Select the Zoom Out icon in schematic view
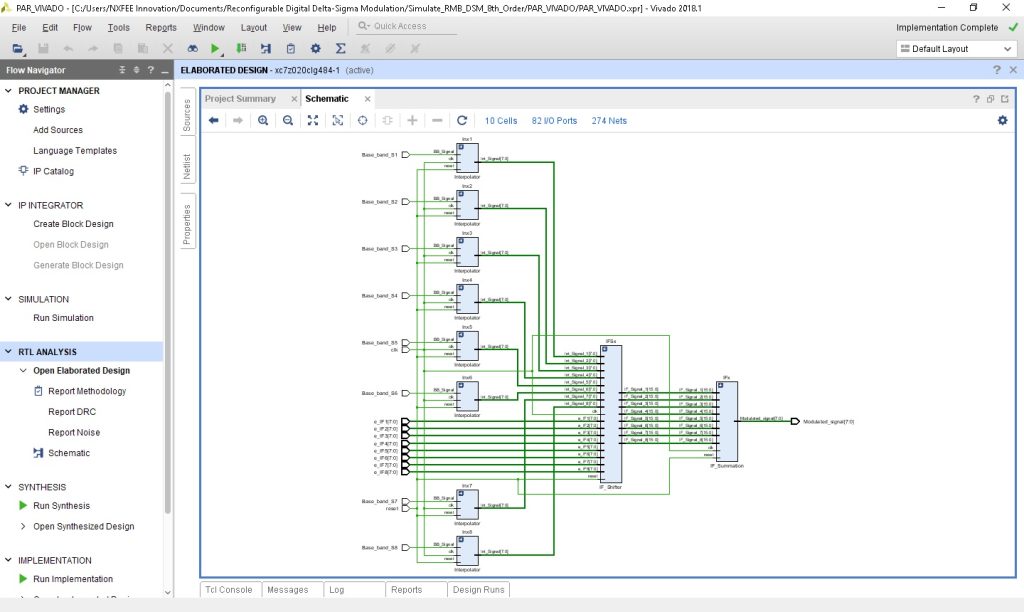The height and width of the screenshot is (612, 1024). [x=287, y=120]
